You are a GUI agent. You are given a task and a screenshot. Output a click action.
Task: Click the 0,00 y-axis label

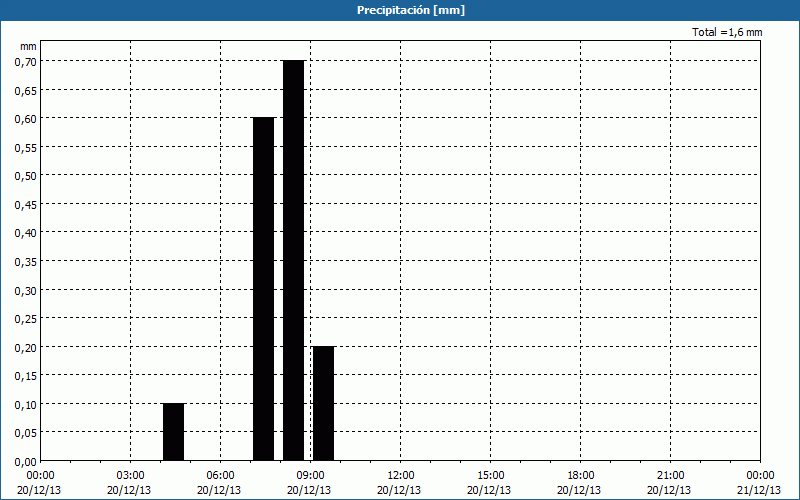tap(26, 462)
